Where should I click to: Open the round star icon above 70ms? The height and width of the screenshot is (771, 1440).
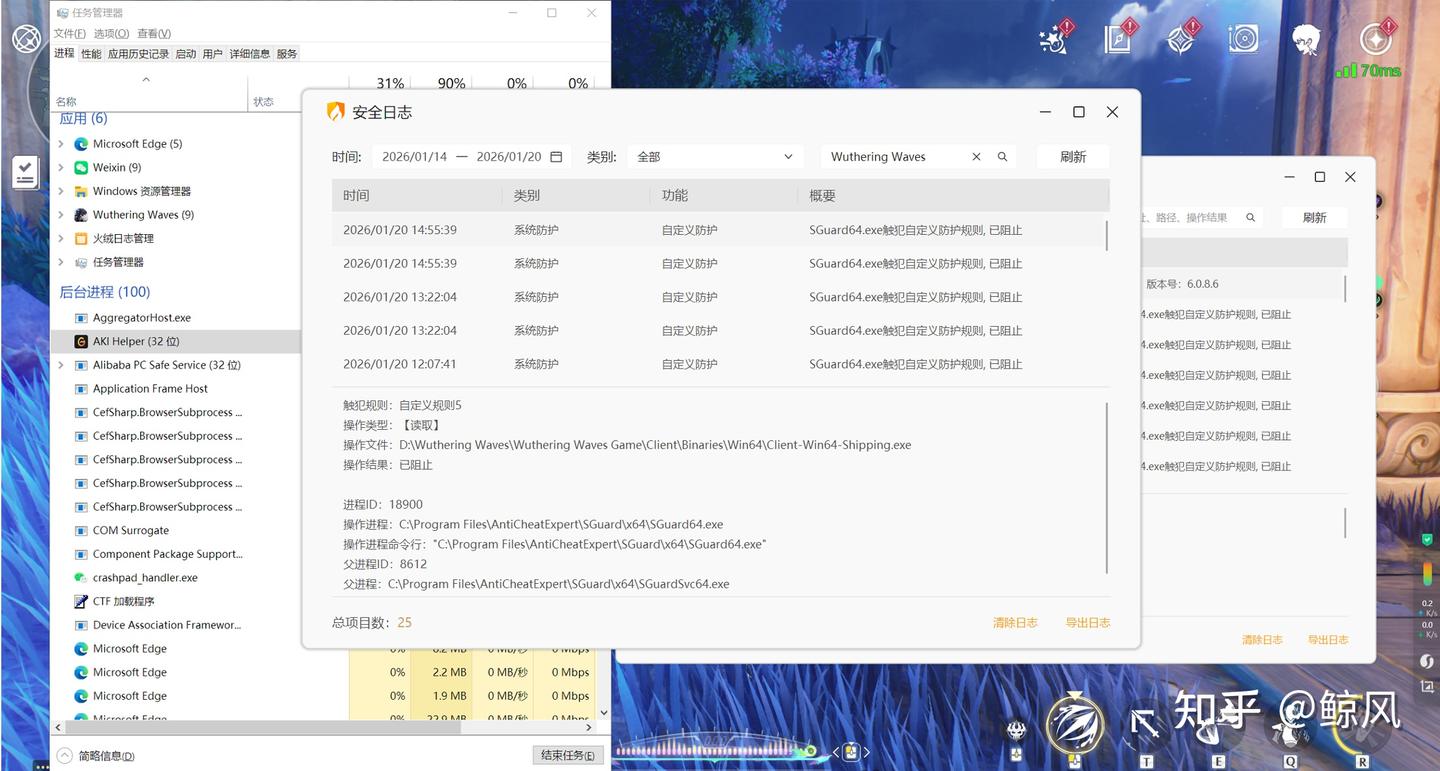[1376, 38]
